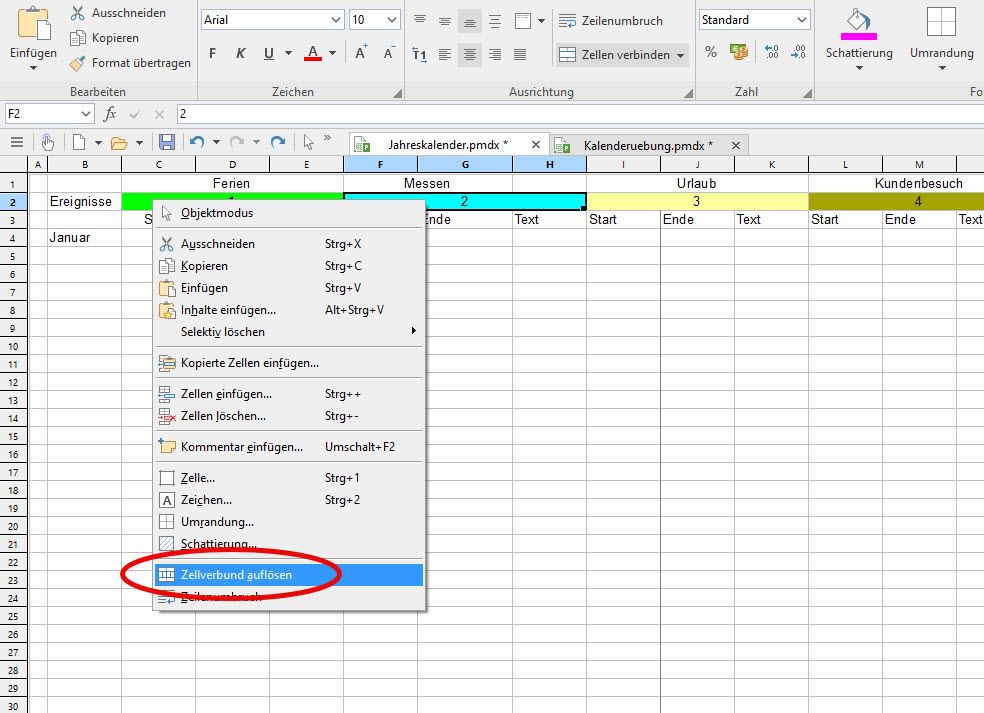Select 'Zellverbund auflösen' in context menu

[x=236, y=575]
